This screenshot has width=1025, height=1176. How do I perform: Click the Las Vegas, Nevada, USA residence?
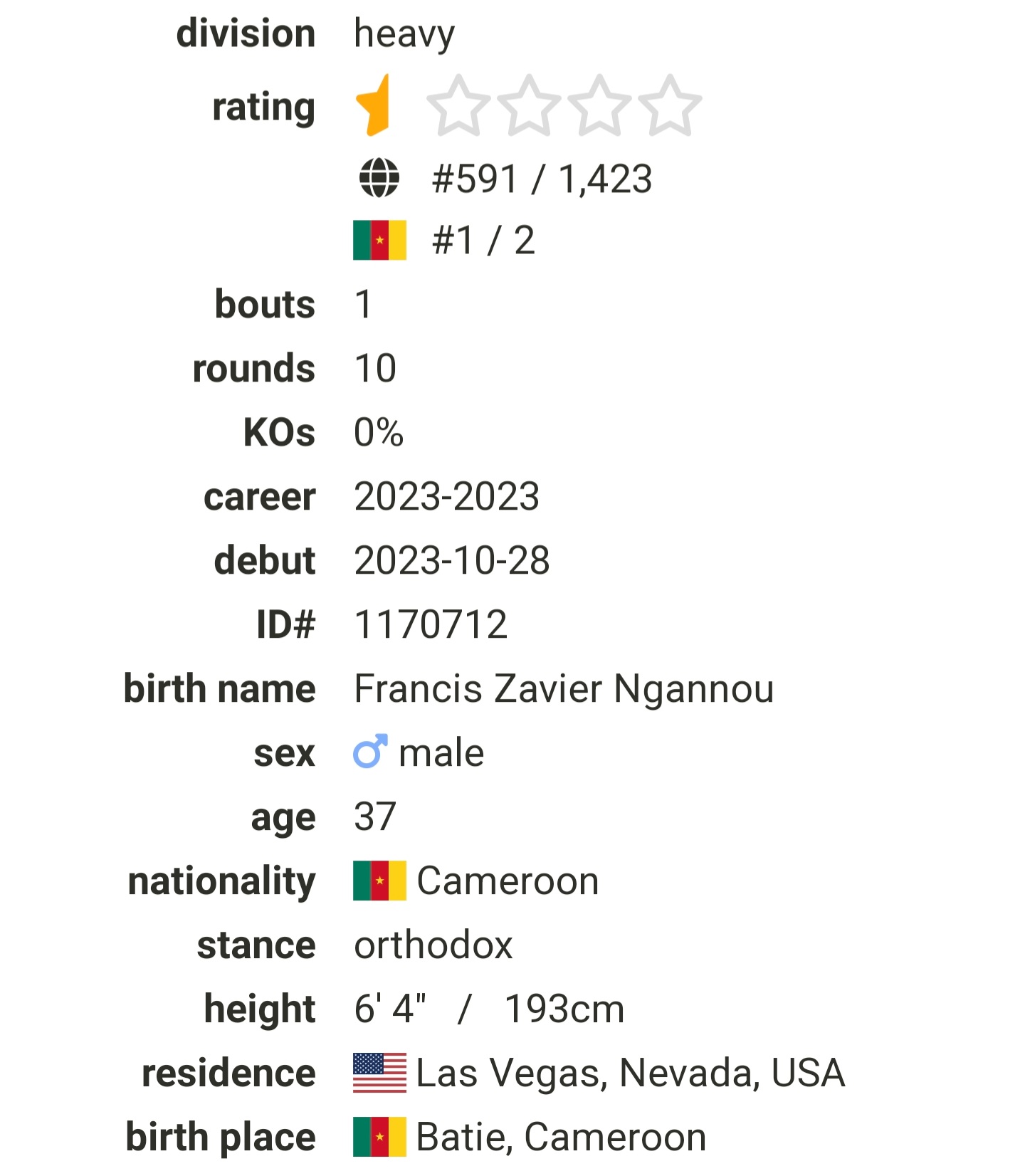631,1073
